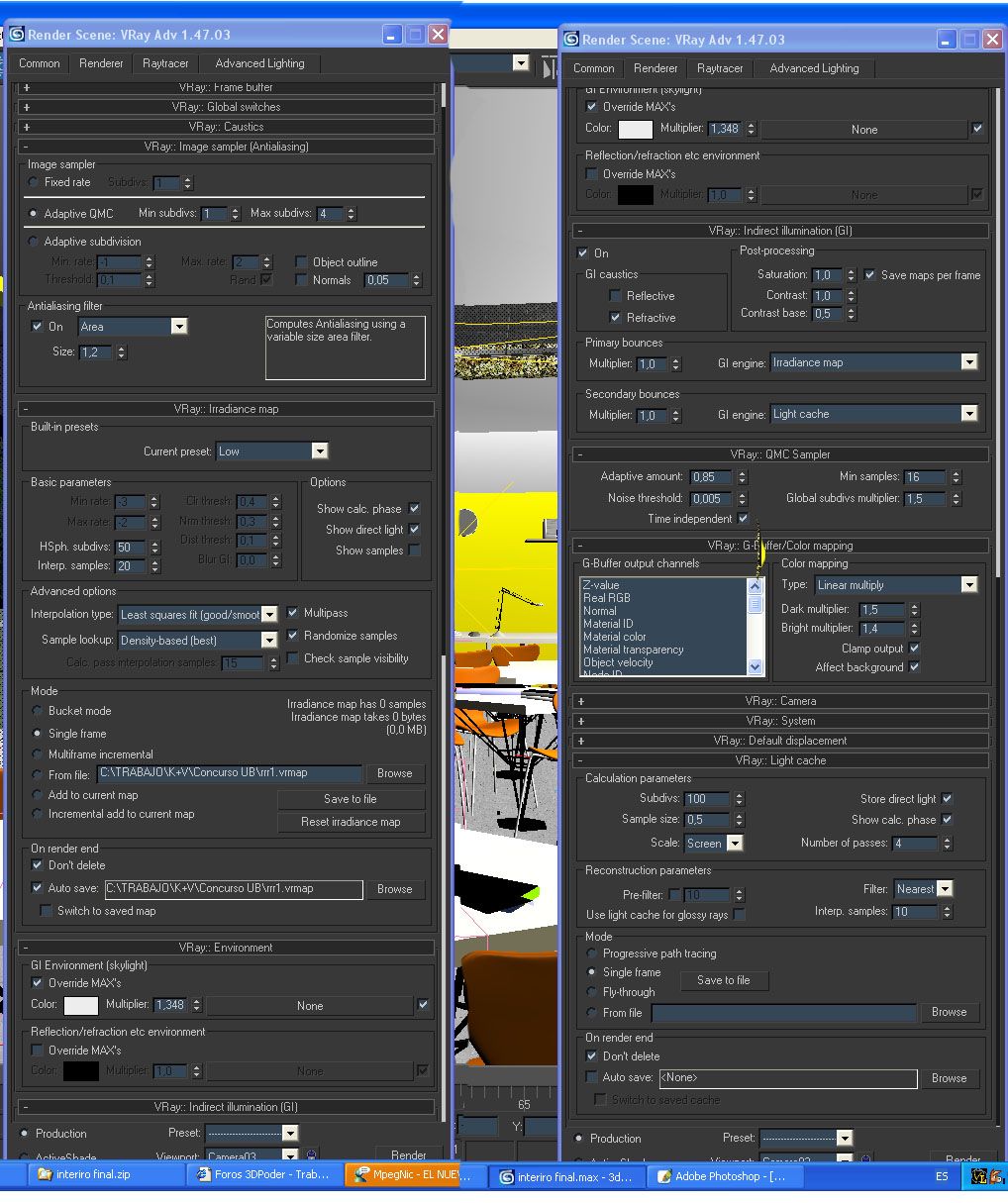
Task: Open Advanced Lighting tab in left Render Scene window
Action: pos(259,63)
